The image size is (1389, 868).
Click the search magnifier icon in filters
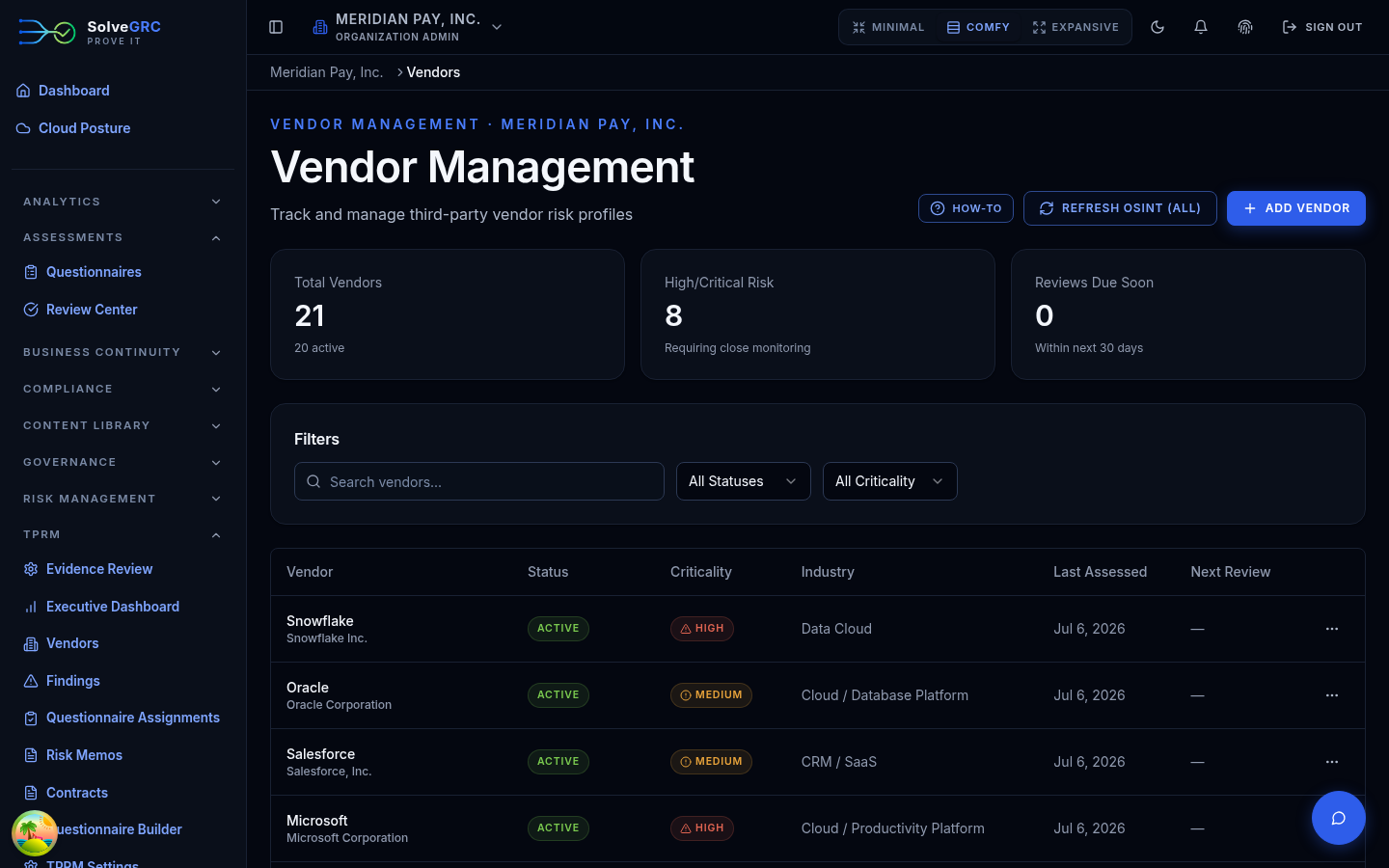coord(313,481)
